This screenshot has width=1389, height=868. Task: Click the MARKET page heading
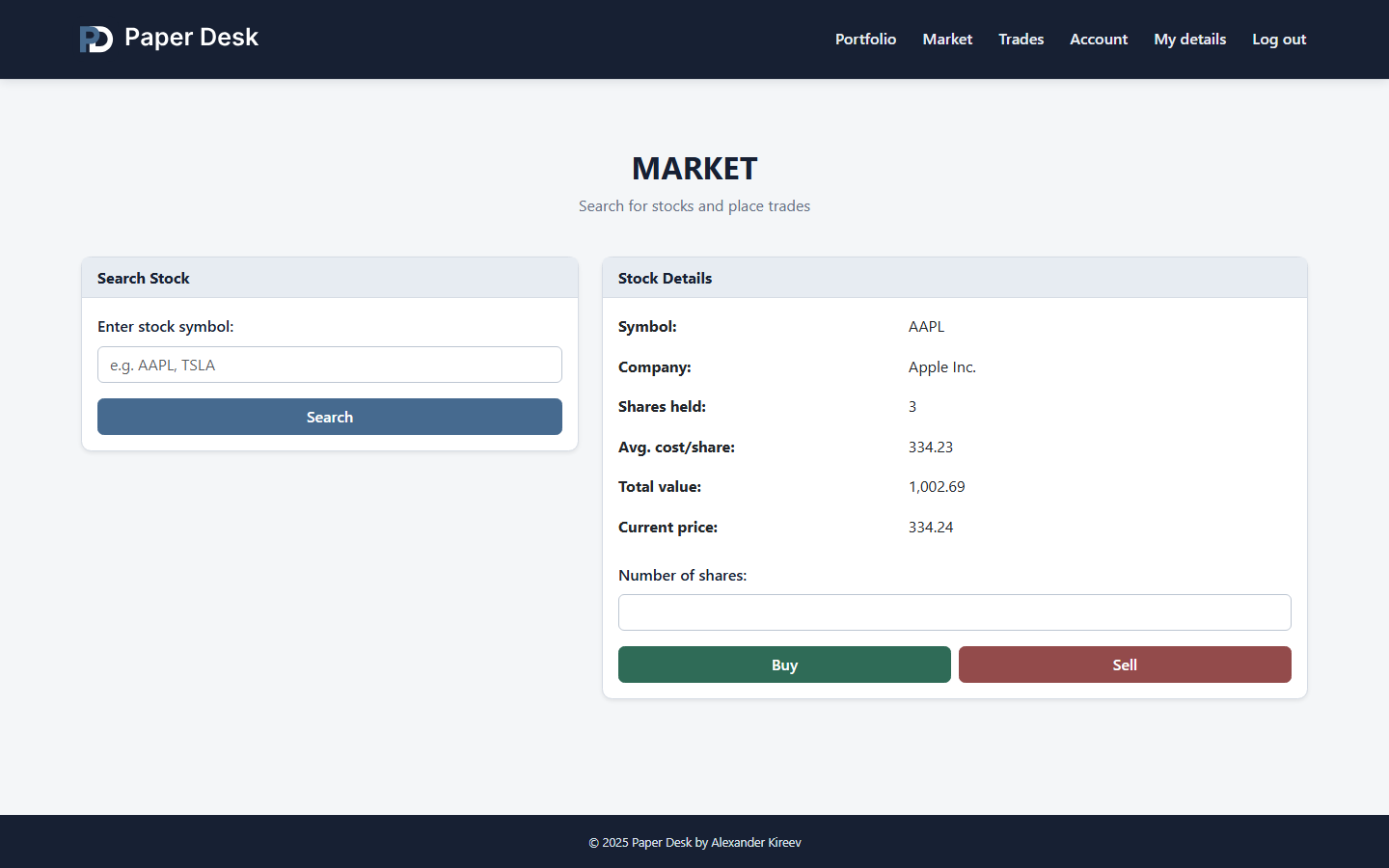[x=694, y=169]
